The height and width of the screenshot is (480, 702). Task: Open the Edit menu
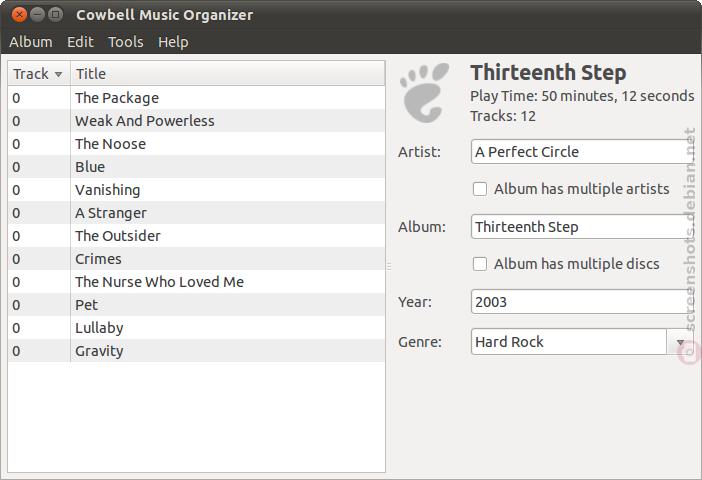coord(80,42)
